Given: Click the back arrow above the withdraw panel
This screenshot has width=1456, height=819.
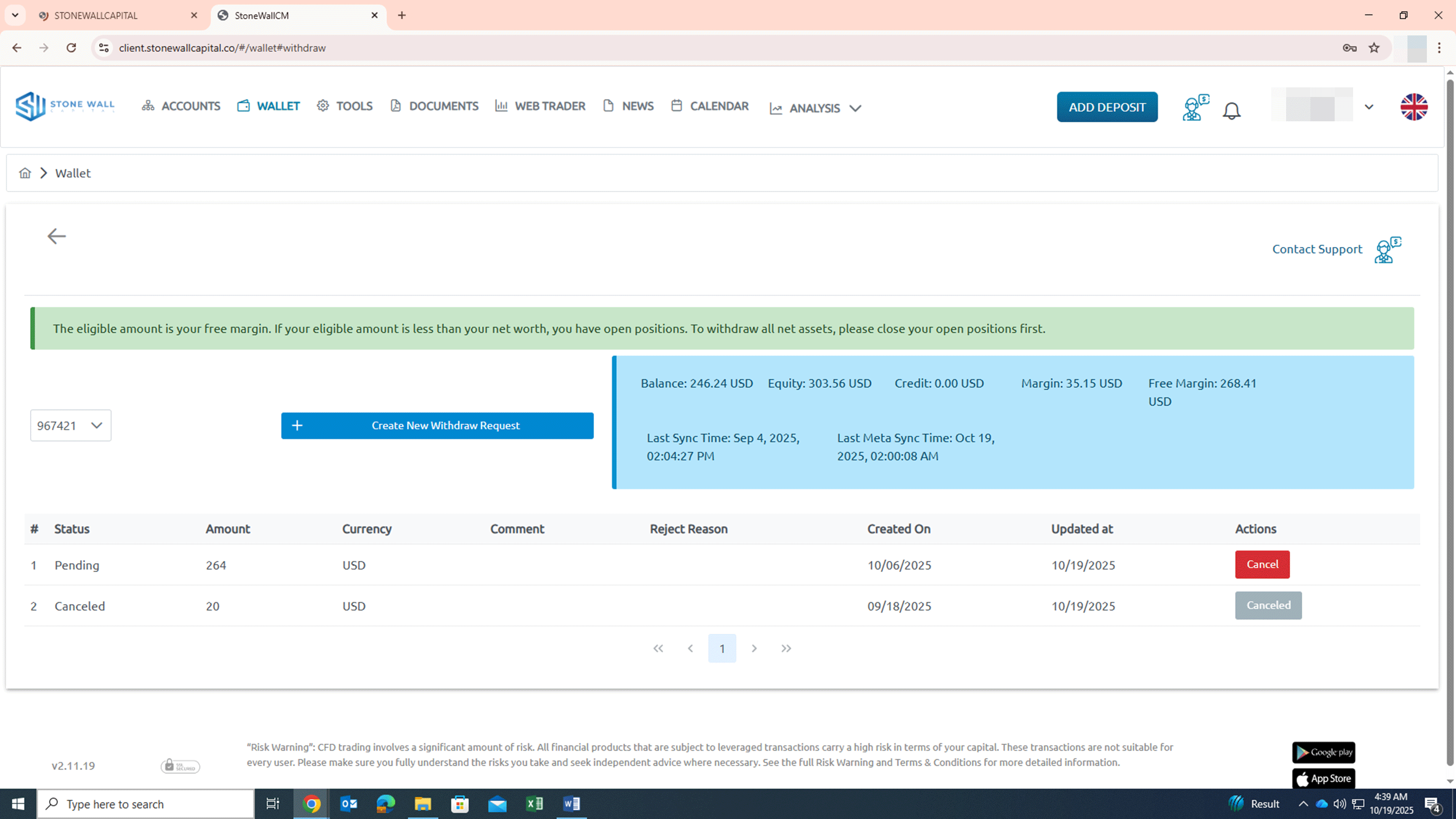Looking at the screenshot, I should click(x=56, y=236).
